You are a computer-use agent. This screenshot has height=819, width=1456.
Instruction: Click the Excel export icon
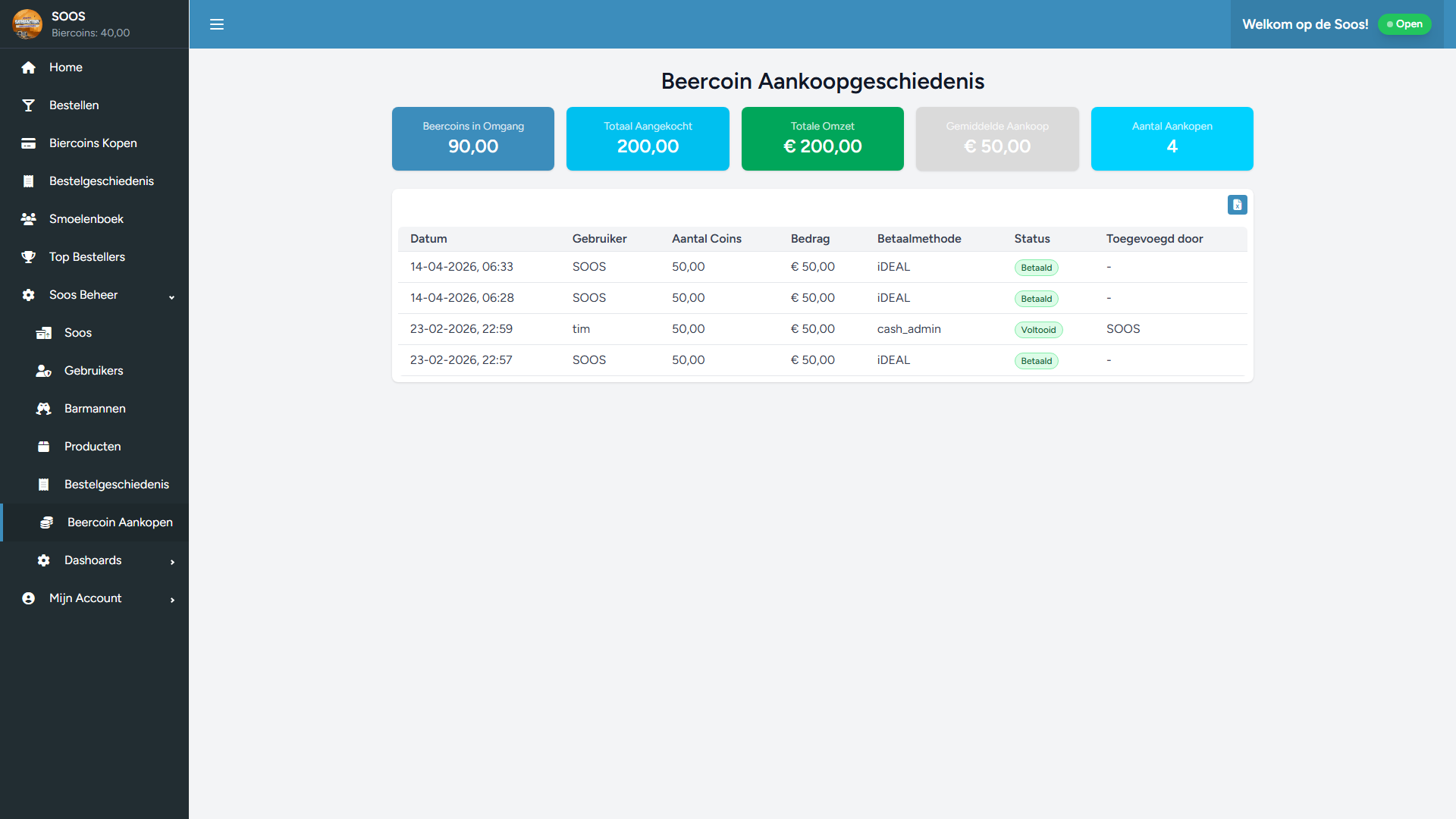click(1237, 205)
